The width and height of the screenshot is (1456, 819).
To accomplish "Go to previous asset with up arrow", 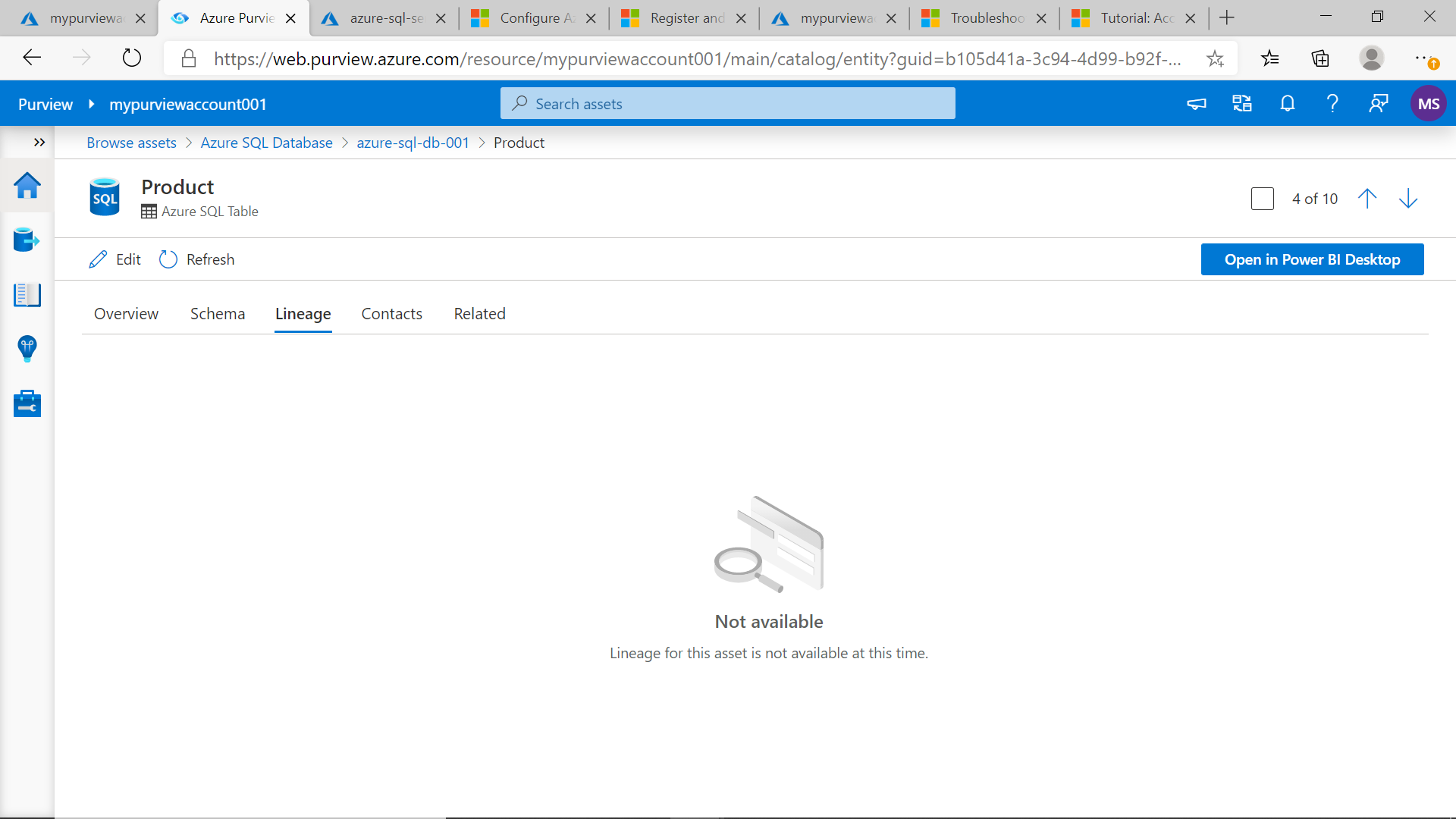I will pos(1367,199).
